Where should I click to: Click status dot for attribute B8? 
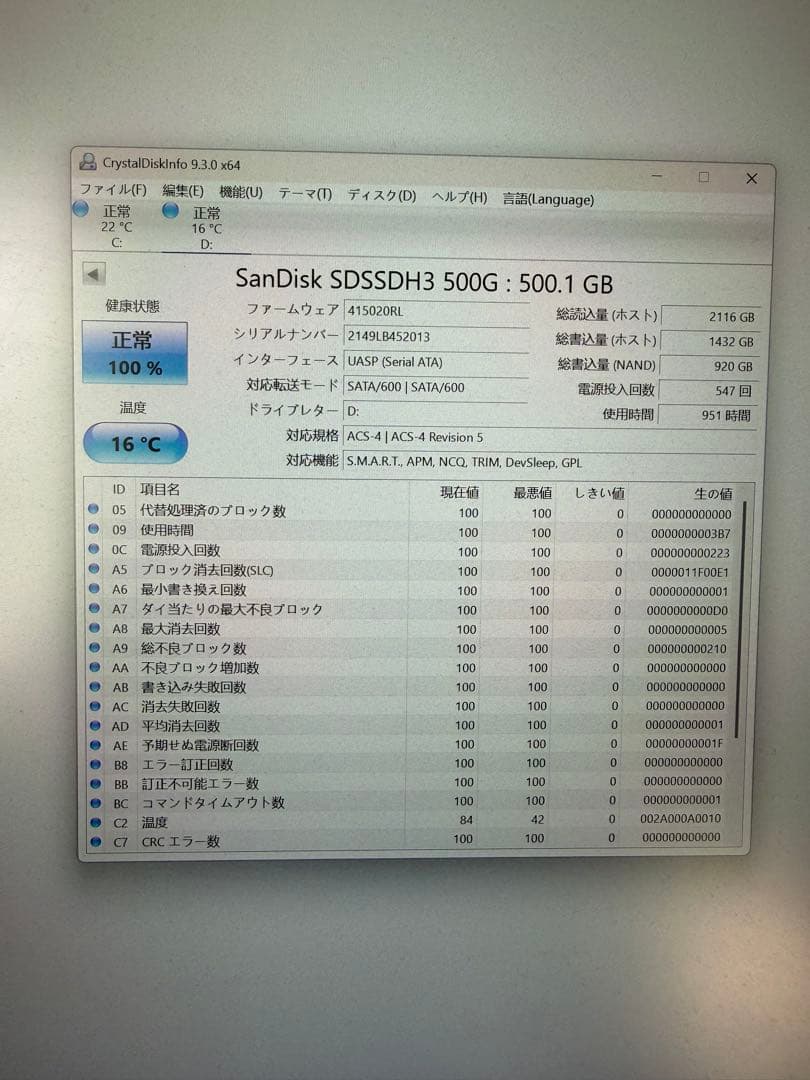(x=96, y=764)
